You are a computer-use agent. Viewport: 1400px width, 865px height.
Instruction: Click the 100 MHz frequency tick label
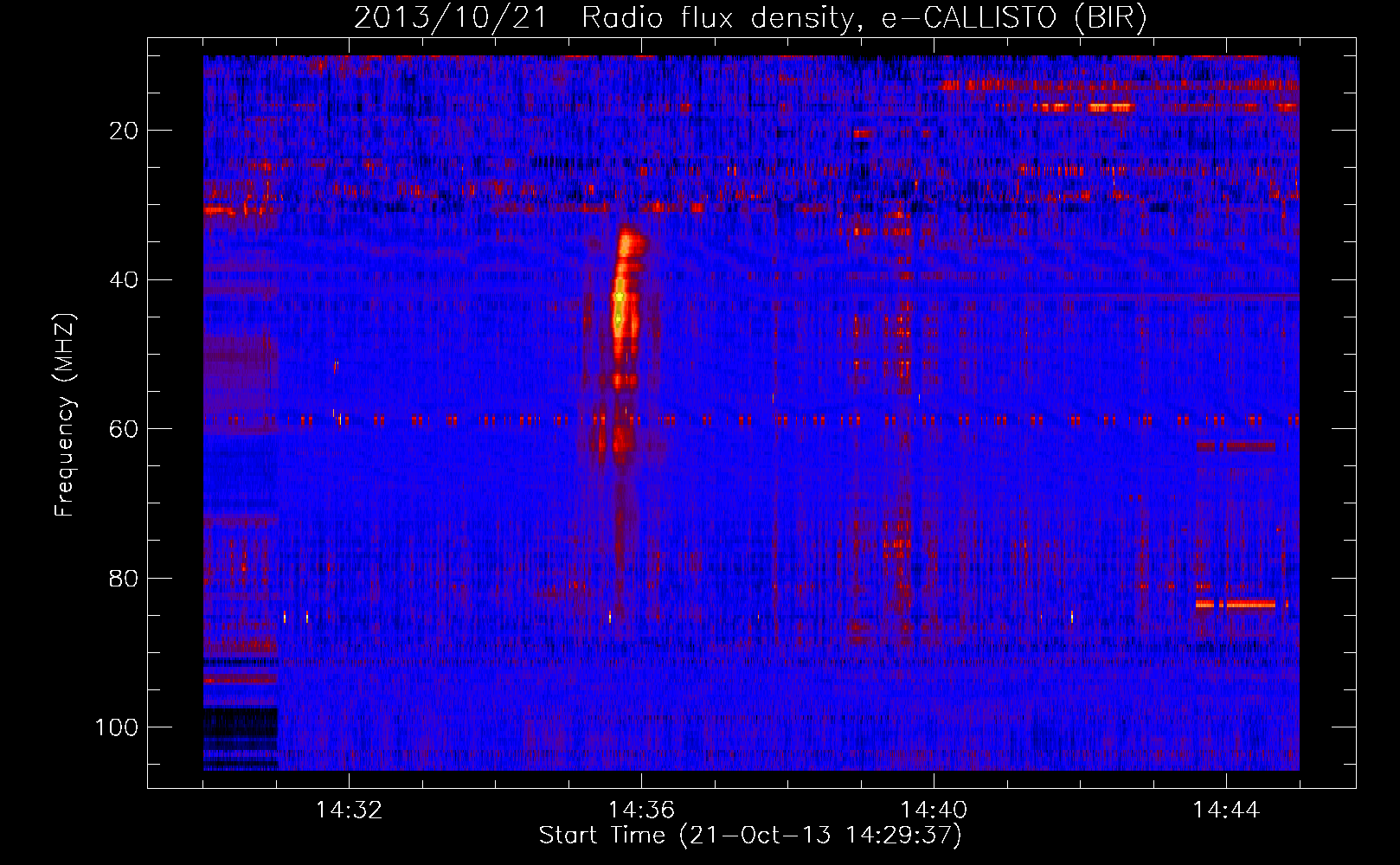coord(117,727)
